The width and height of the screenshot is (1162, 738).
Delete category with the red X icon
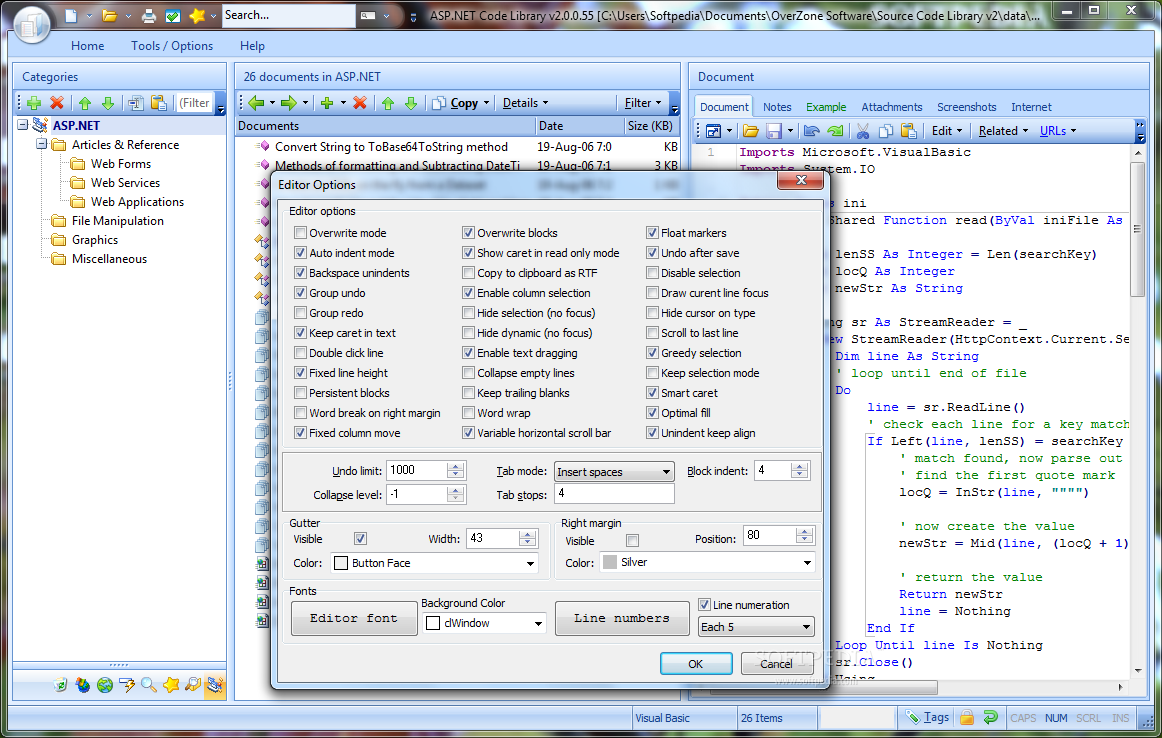coord(56,103)
